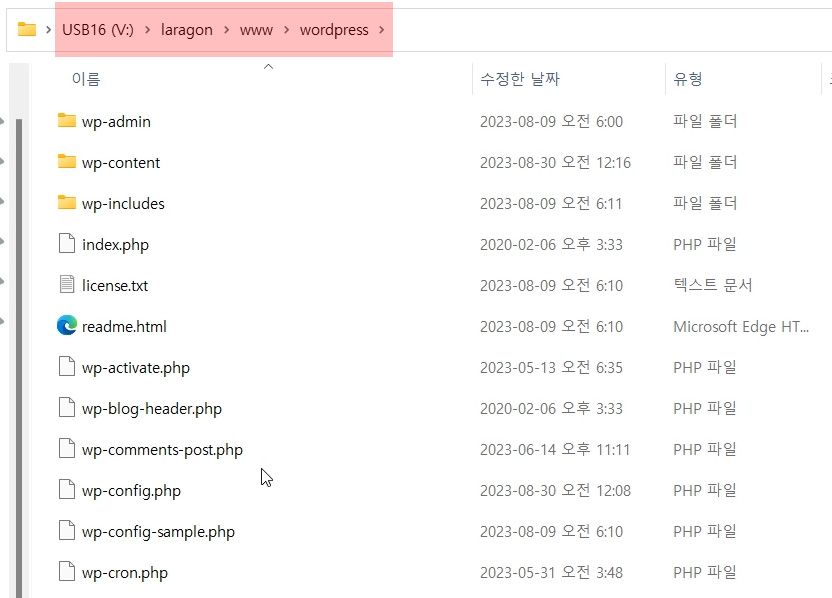Click the wp-blog-header.php file icon
Screen dimensions: 832x598
pos(66,408)
